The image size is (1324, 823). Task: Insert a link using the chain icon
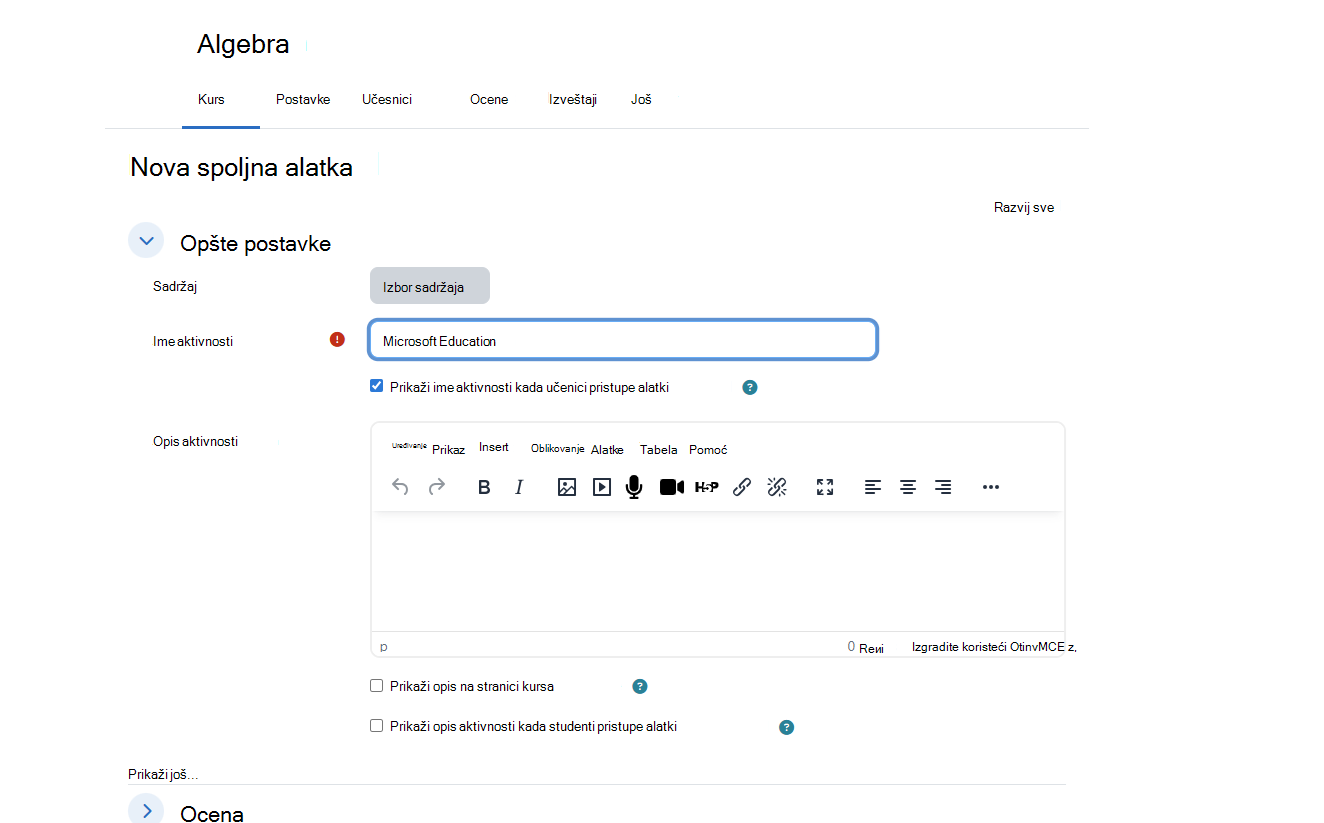click(x=742, y=487)
